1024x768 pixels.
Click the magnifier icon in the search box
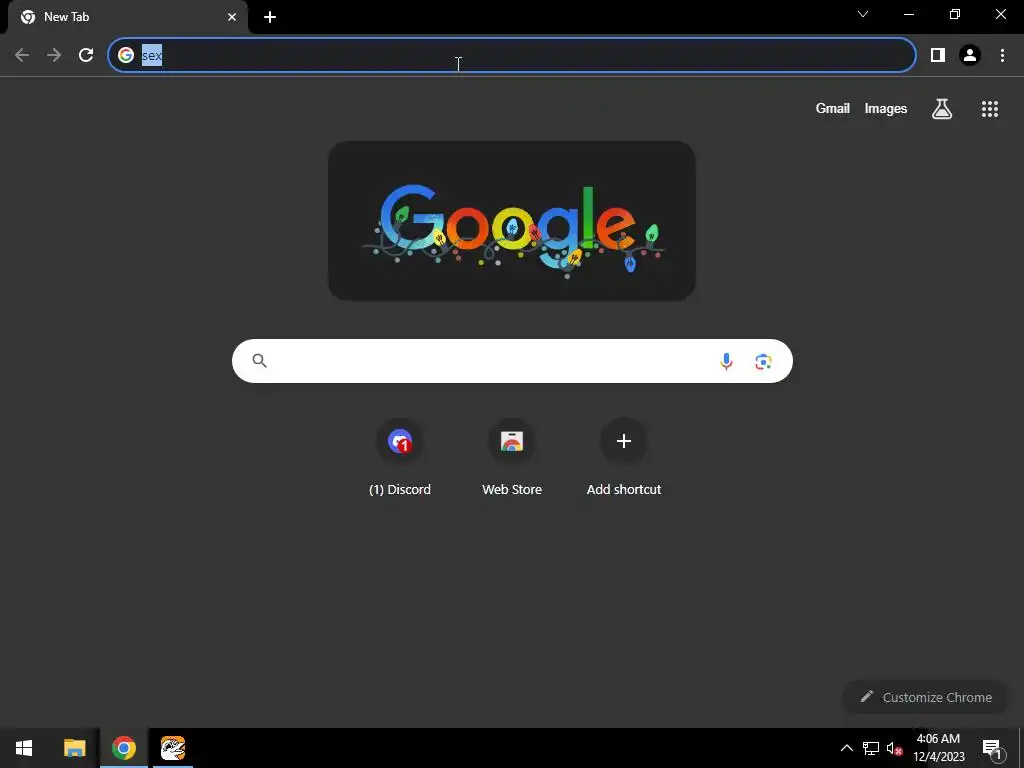(259, 360)
